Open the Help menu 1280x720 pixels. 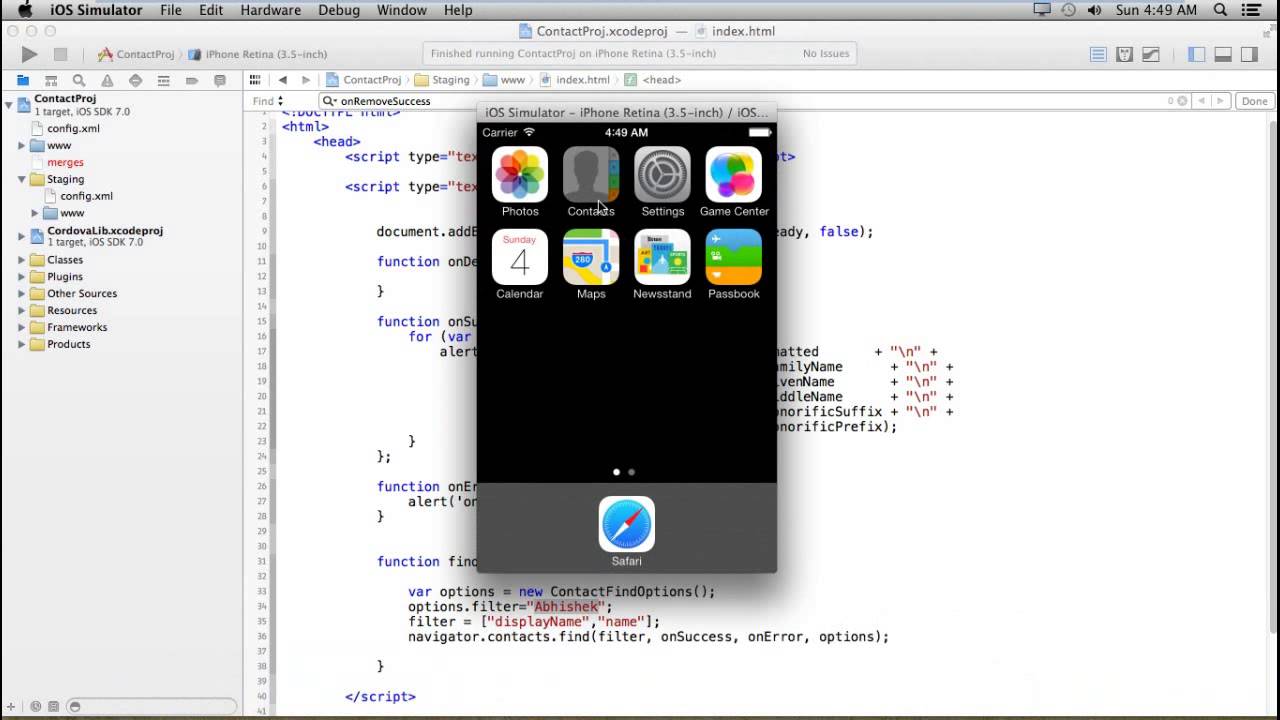(x=458, y=10)
